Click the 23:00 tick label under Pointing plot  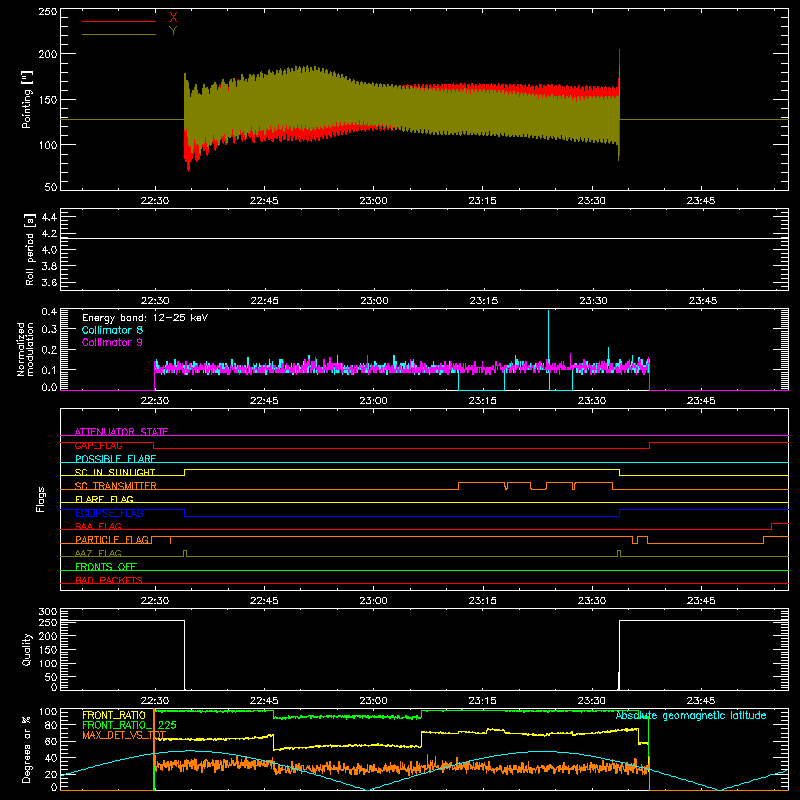coord(373,201)
